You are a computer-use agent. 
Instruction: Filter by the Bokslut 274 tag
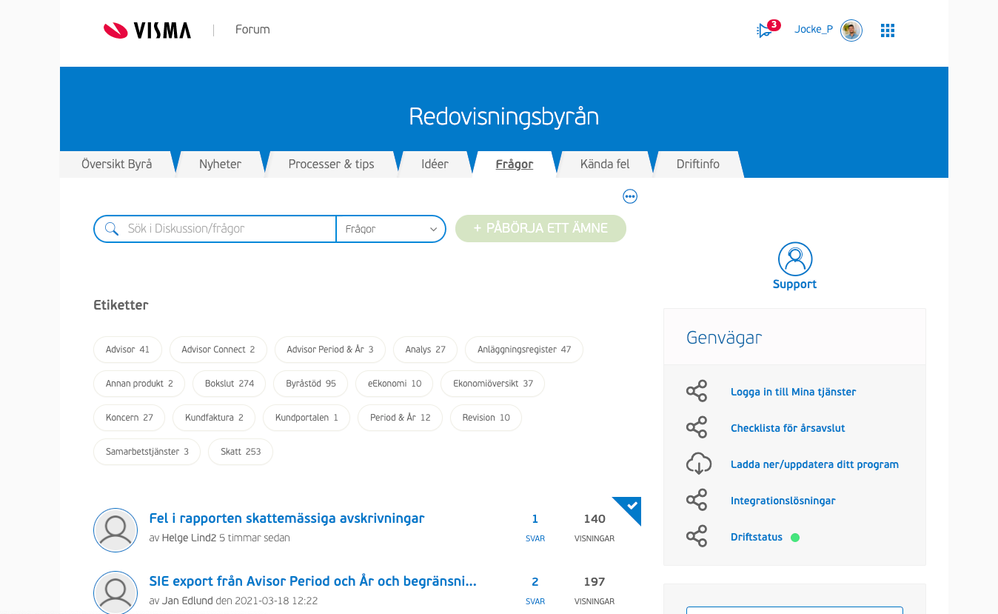[229, 383]
